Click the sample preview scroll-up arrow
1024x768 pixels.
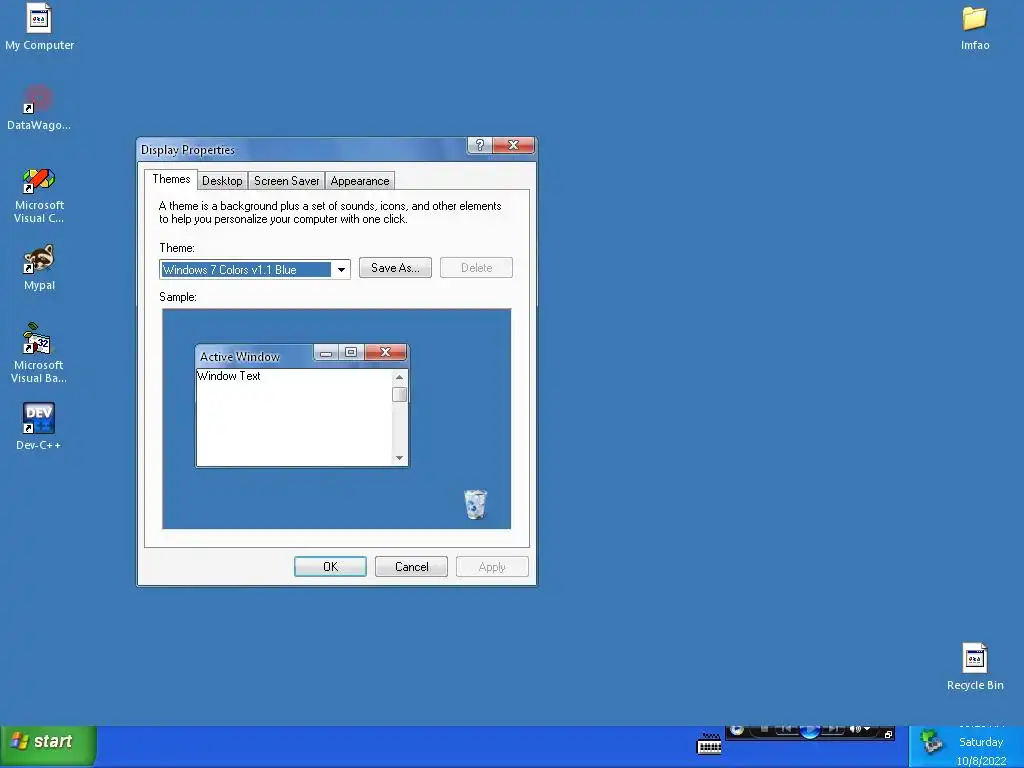pyautogui.click(x=400, y=377)
